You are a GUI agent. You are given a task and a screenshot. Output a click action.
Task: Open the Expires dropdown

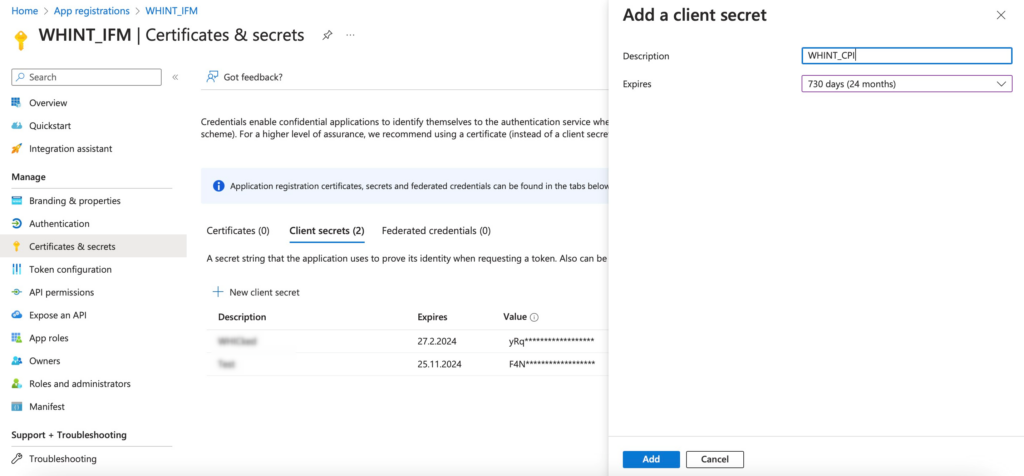pos(906,84)
